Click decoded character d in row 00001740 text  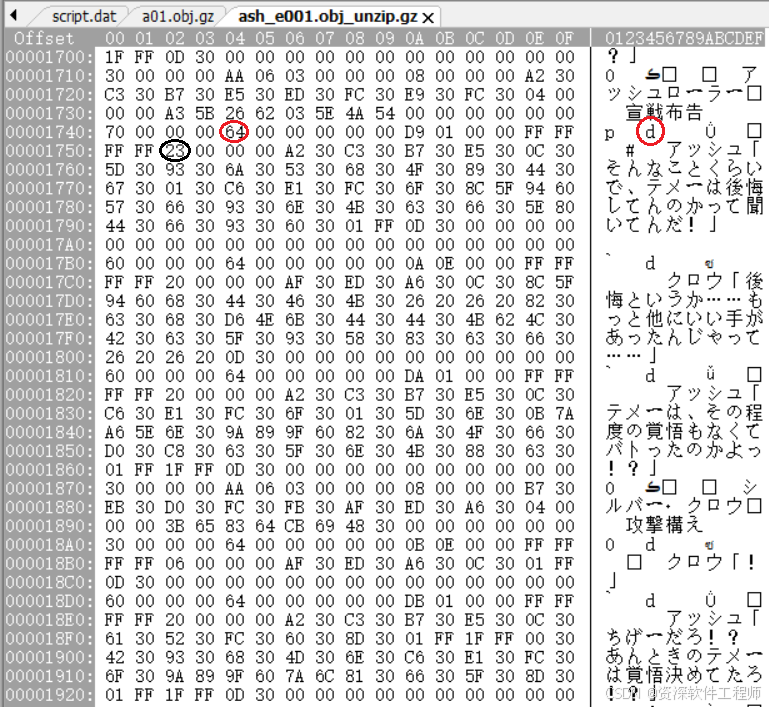[650, 132]
